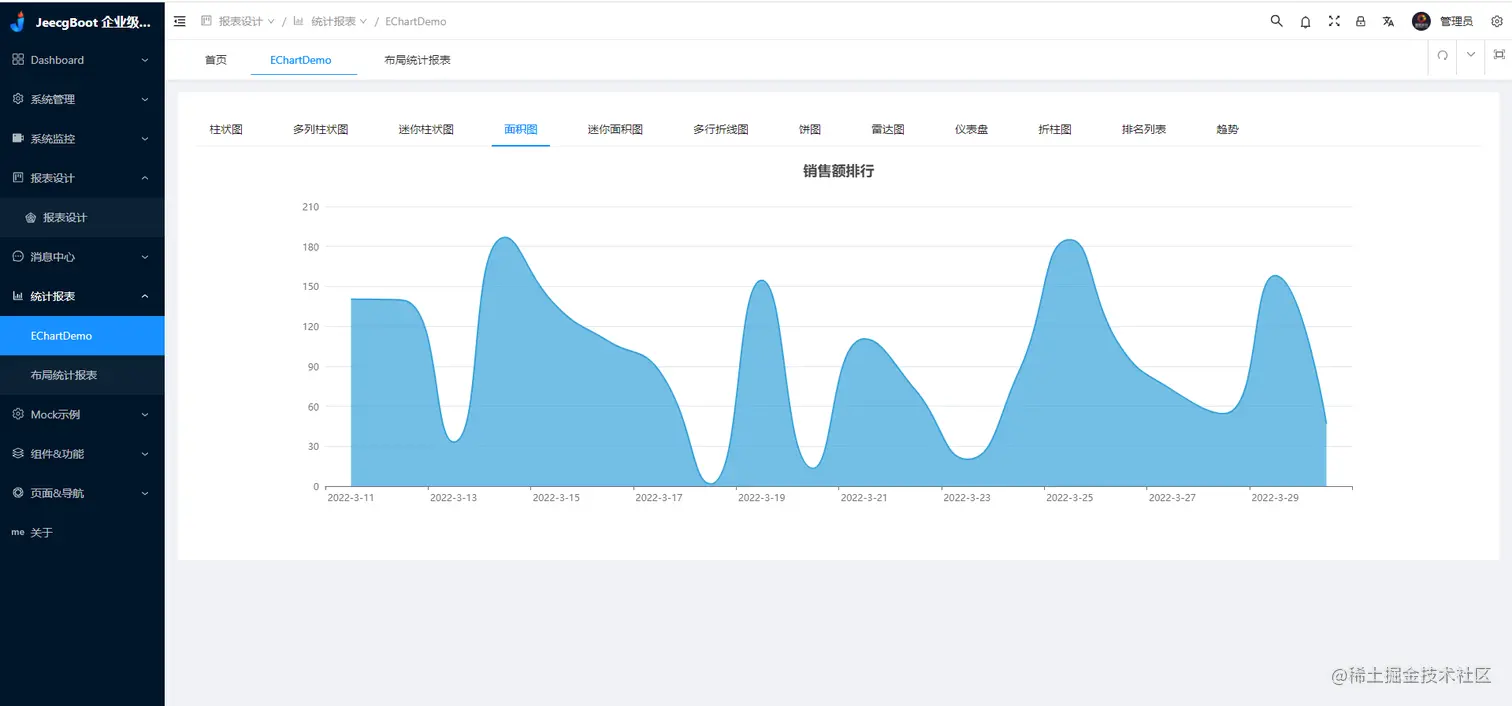
Task: Click the Mock示例 icon in sidebar
Action: pos(18,414)
